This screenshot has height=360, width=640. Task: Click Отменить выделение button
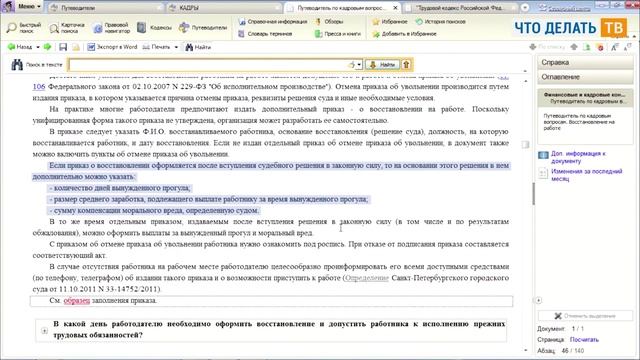(585, 316)
